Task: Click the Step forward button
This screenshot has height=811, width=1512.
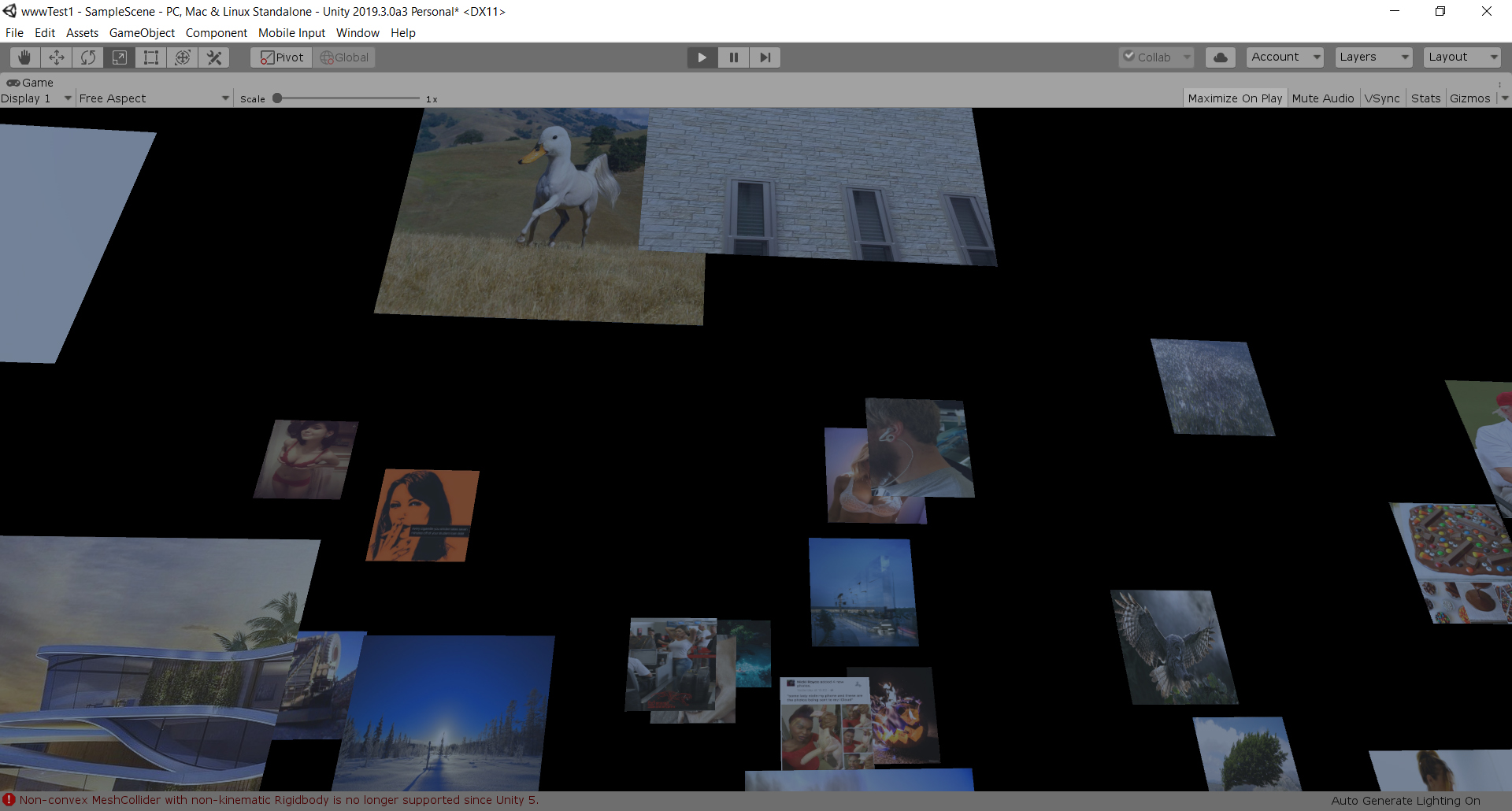Action: click(765, 57)
